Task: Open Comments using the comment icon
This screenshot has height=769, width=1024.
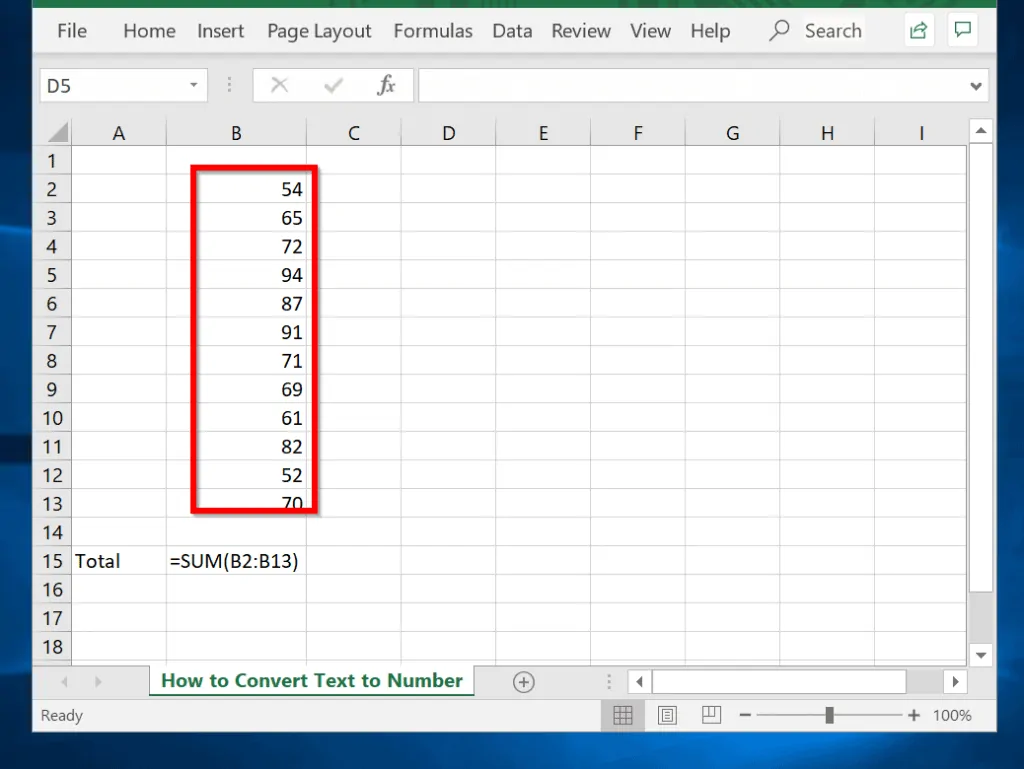Action: [x=962, y=31]
